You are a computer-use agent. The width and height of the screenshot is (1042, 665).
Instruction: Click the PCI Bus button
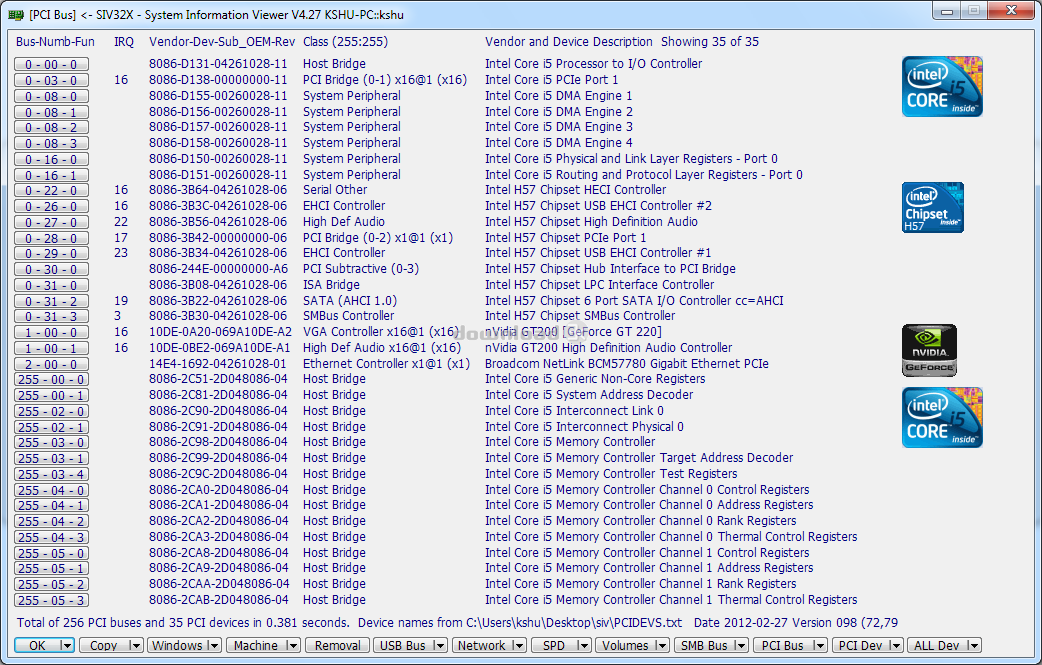coord(783,645)
